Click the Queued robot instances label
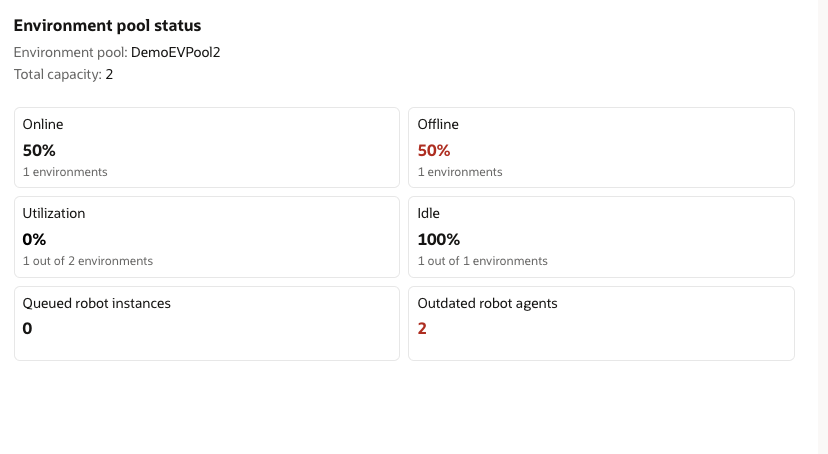The height and width of the screenshot is (454, 828). click(97, 303)
